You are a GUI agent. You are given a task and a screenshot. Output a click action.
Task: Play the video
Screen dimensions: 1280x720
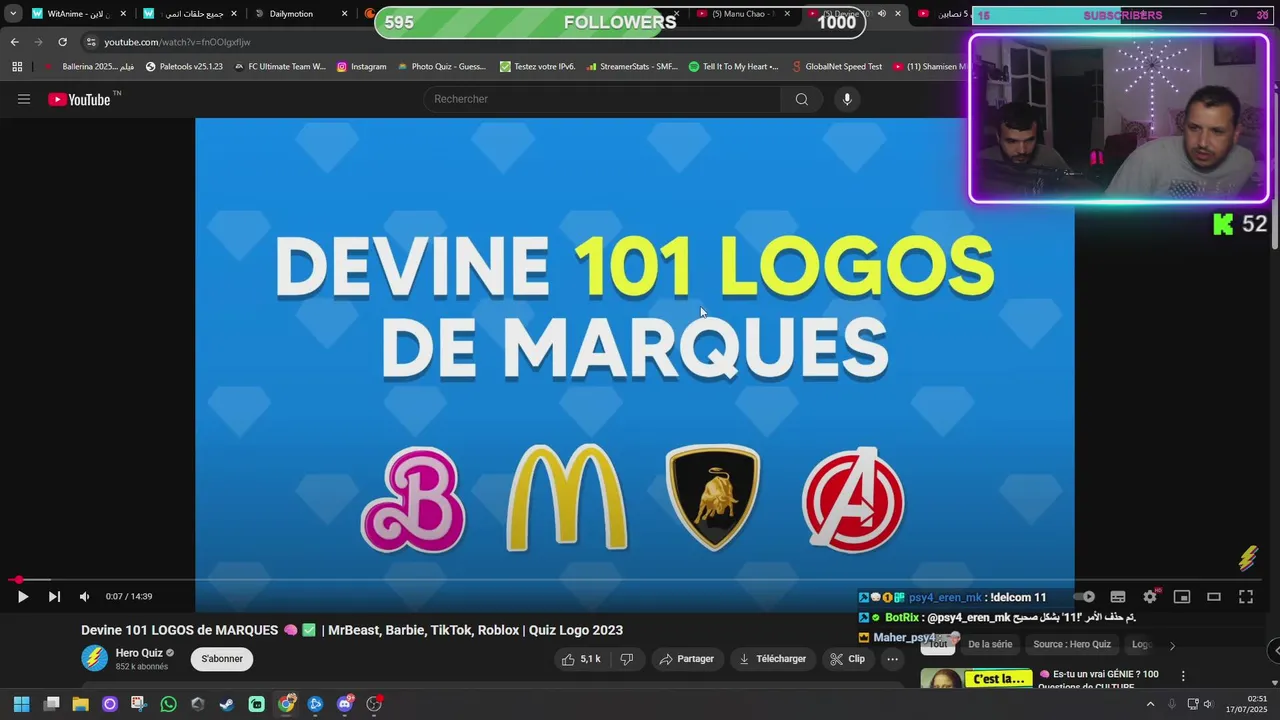(22, 597)
